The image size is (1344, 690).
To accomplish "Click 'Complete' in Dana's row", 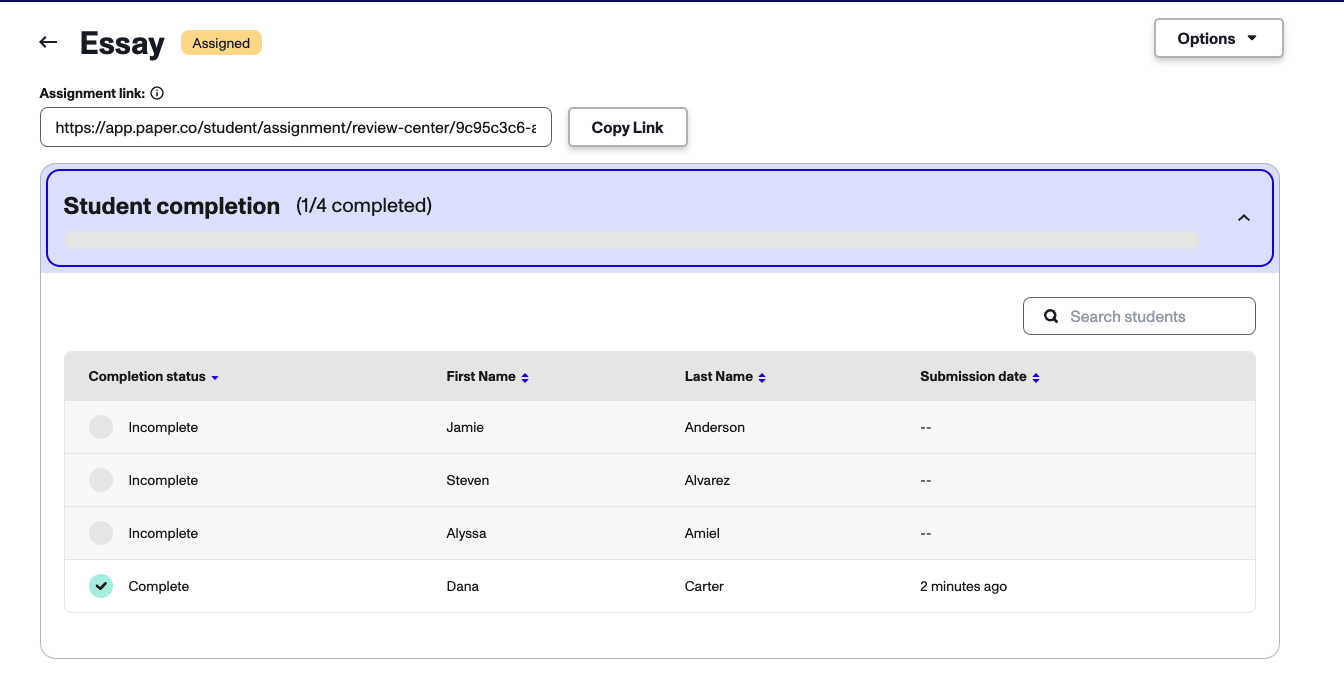I will [159, 586].
